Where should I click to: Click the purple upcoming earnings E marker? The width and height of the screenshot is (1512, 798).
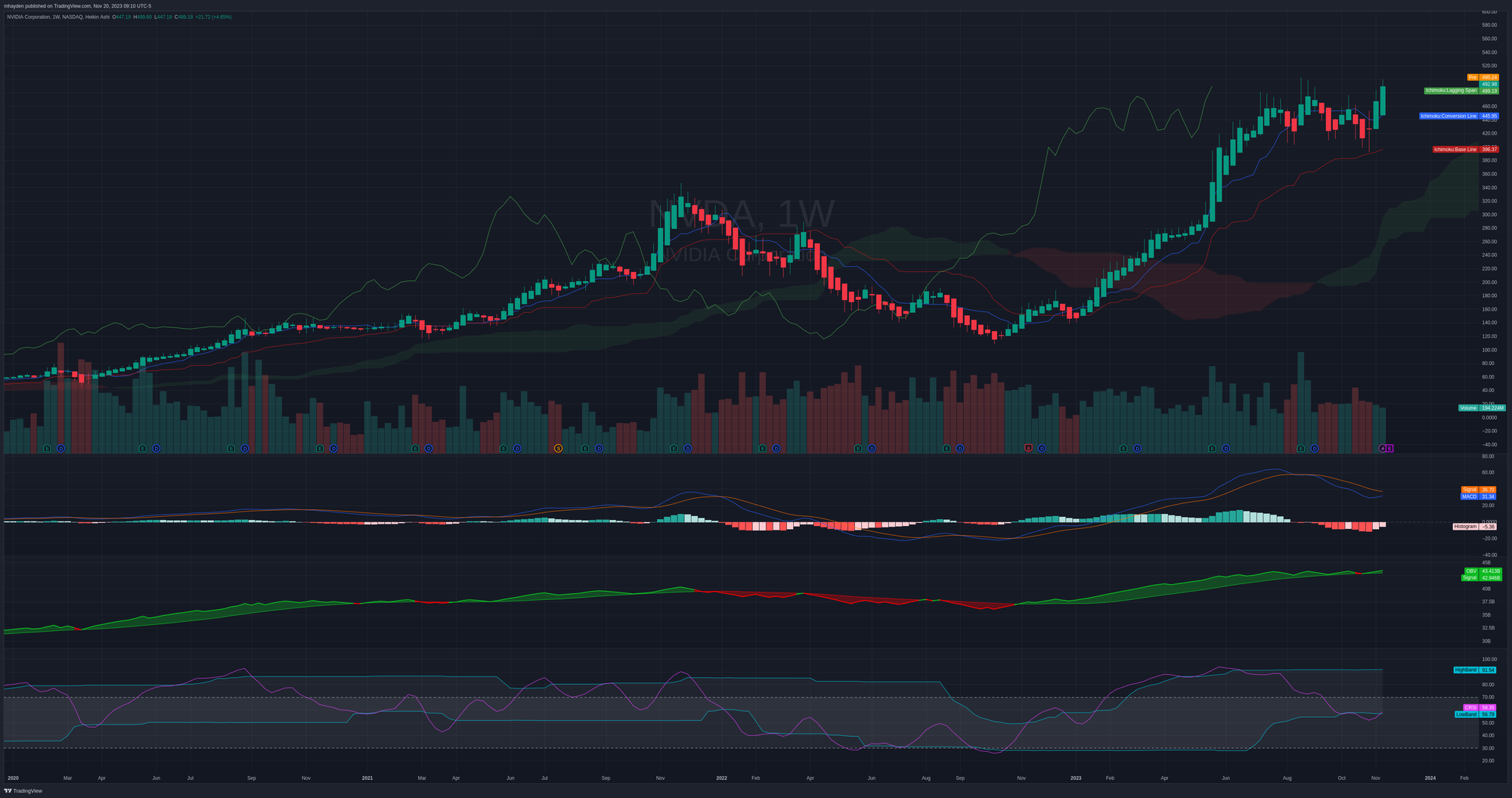pyautogui.click(x=1390, y=448)
